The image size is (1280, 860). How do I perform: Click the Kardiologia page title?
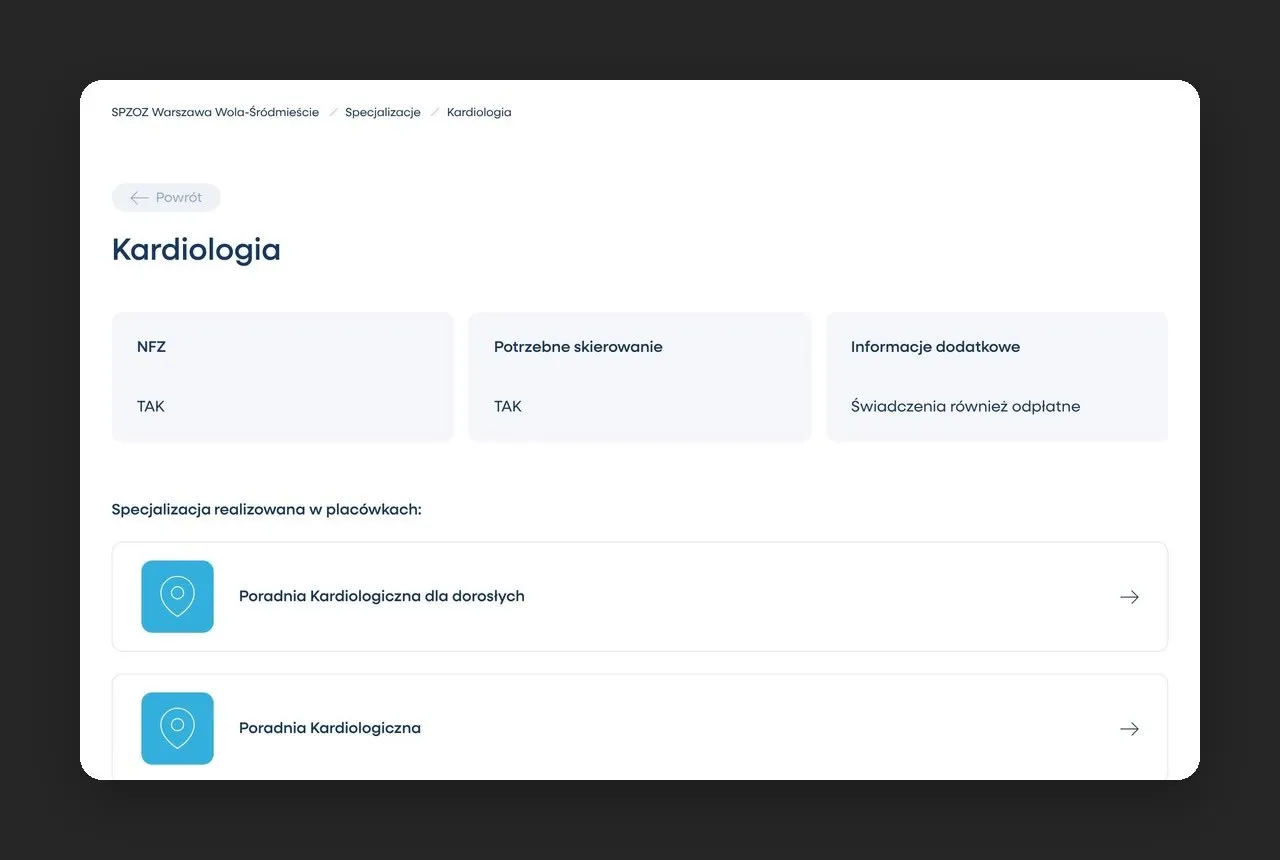(x=196, y=250)
